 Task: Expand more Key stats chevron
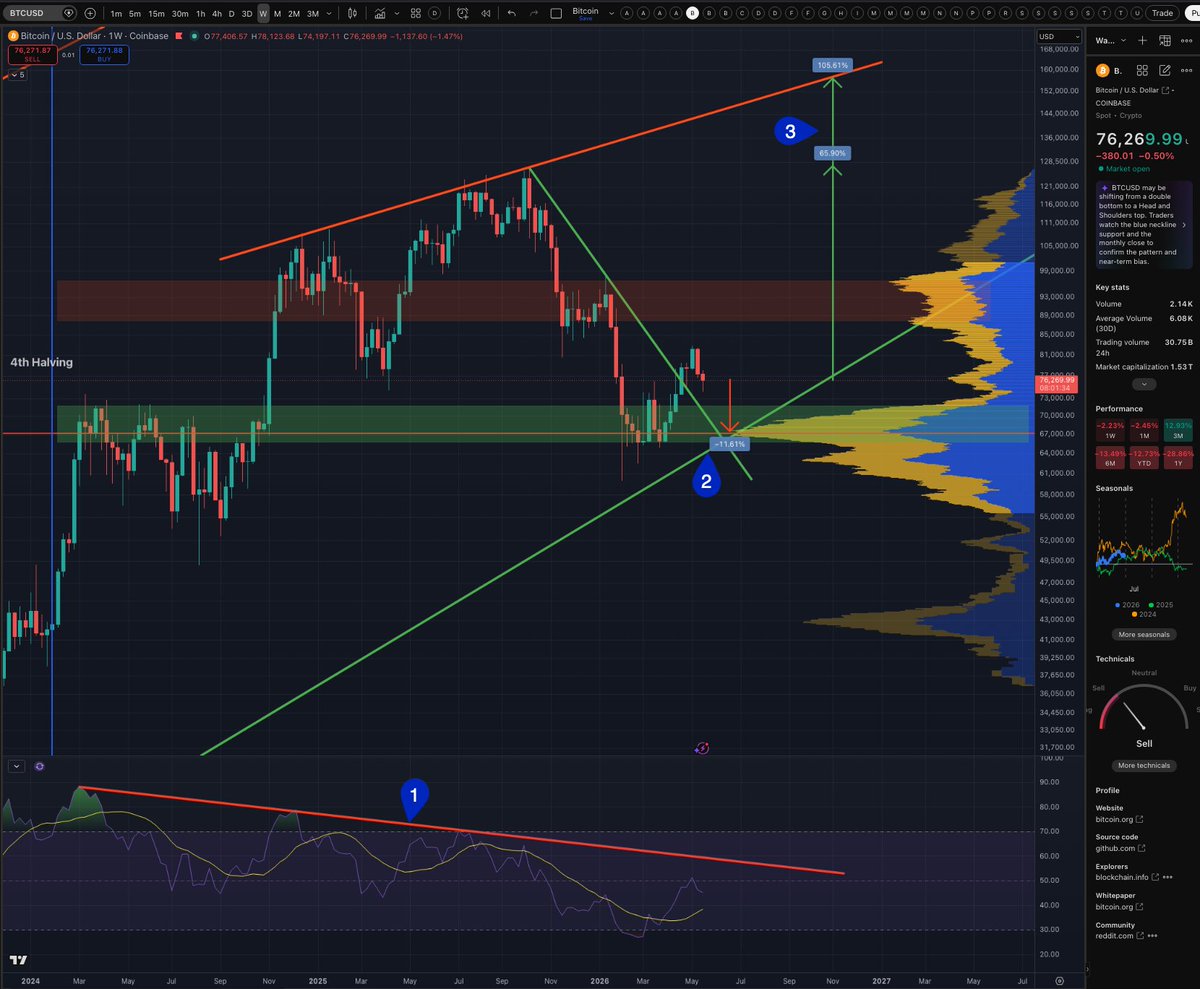tap(1144, 384)
